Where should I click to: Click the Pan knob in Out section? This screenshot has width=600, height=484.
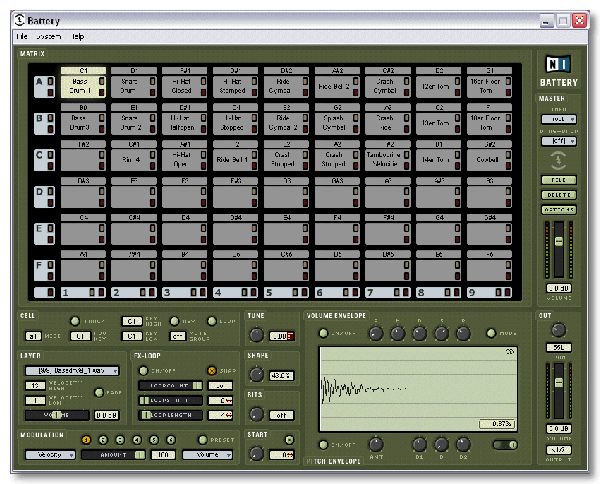pos(558,329)
